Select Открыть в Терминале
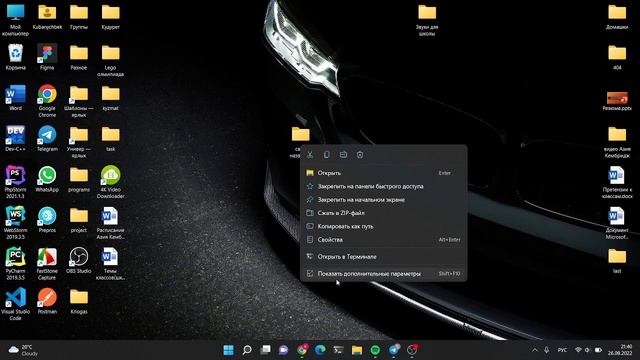Image resolution: width=640 pixels, height=360 pixels. pyautogui.click(x=384, y=257)
